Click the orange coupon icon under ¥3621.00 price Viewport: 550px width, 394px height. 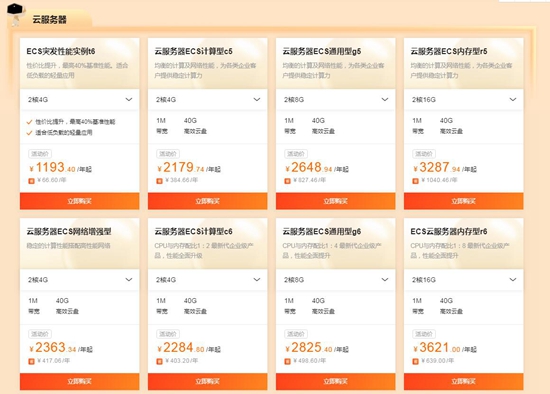click(x=415, y=361)
